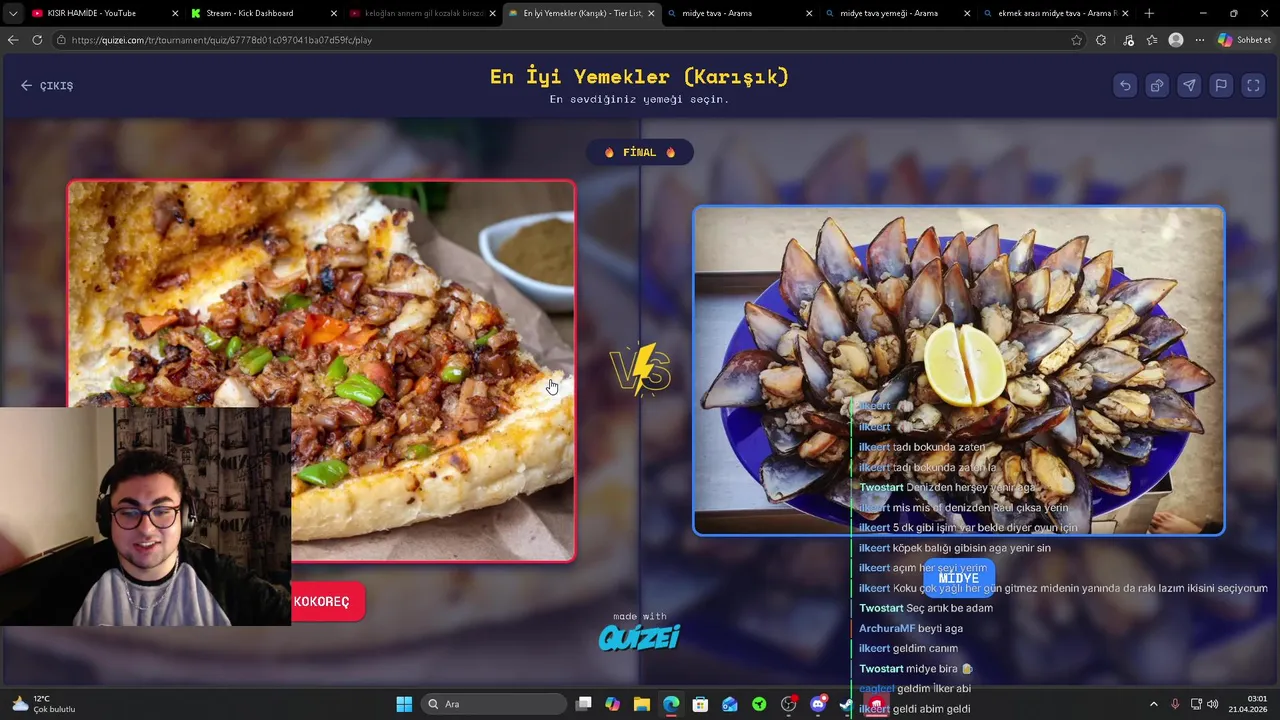Open Task View on the taskbar
The width and height of the screenshot is (1280, 720).
click(x=584, y=704)
